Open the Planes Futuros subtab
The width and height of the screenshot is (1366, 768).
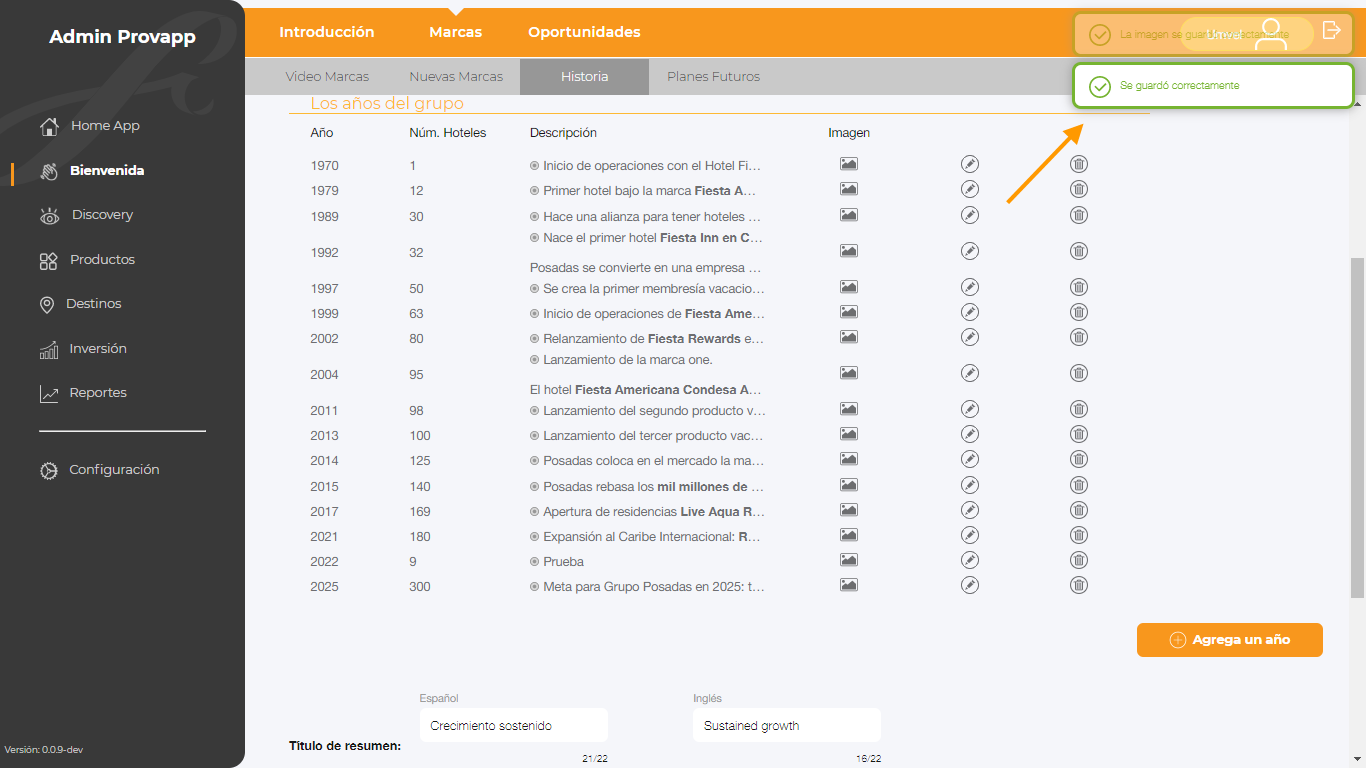pos(713,76)
